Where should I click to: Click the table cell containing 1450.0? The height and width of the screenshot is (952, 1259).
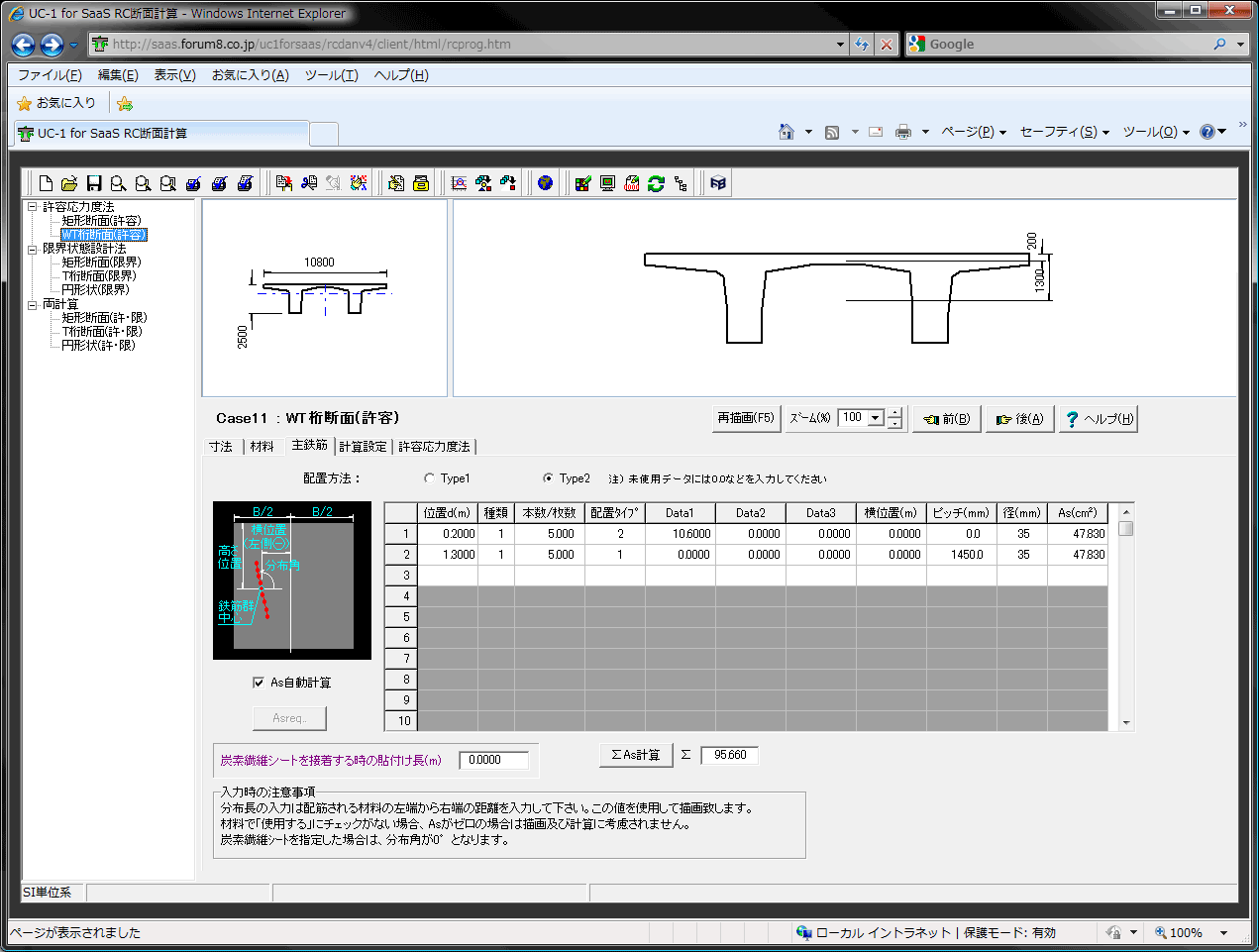(x=962, y=555)
